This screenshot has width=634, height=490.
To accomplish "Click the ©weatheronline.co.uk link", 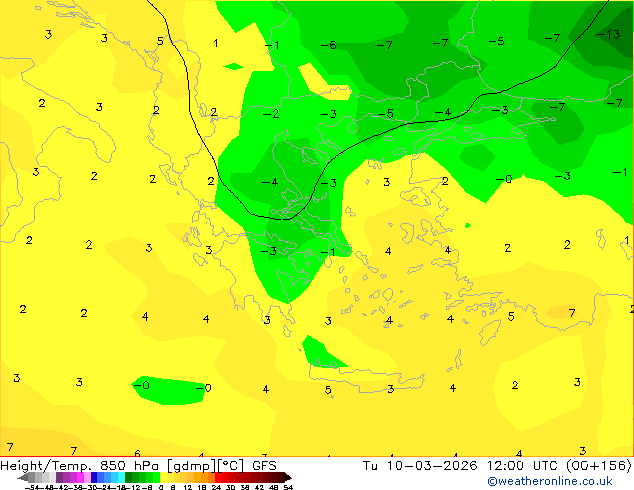I will 549,481.
